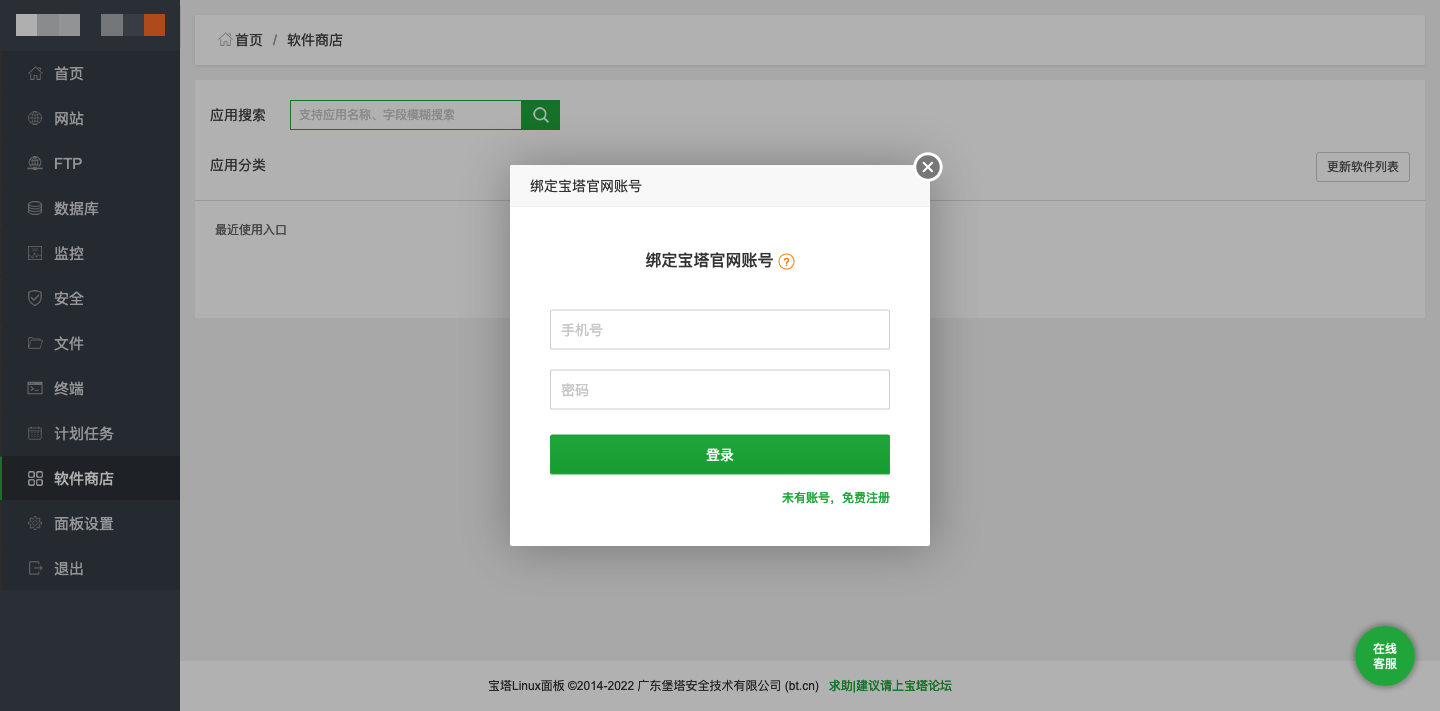Focus the 手机号 input field

tap(719, 329)
